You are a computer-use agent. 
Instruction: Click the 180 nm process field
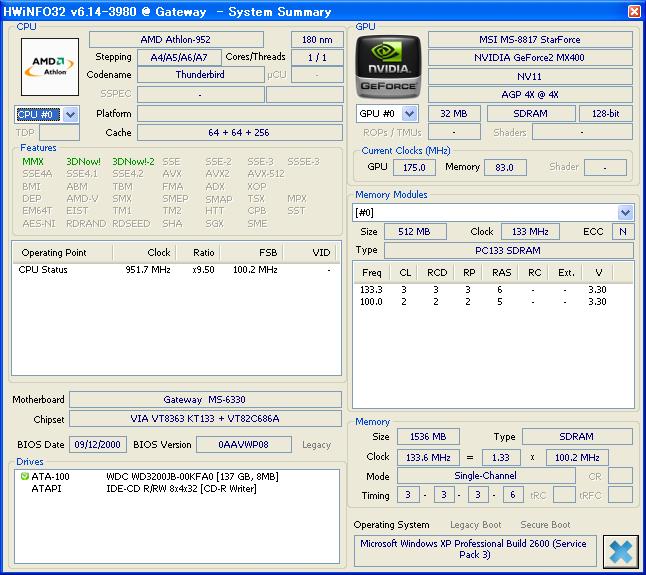317,40
